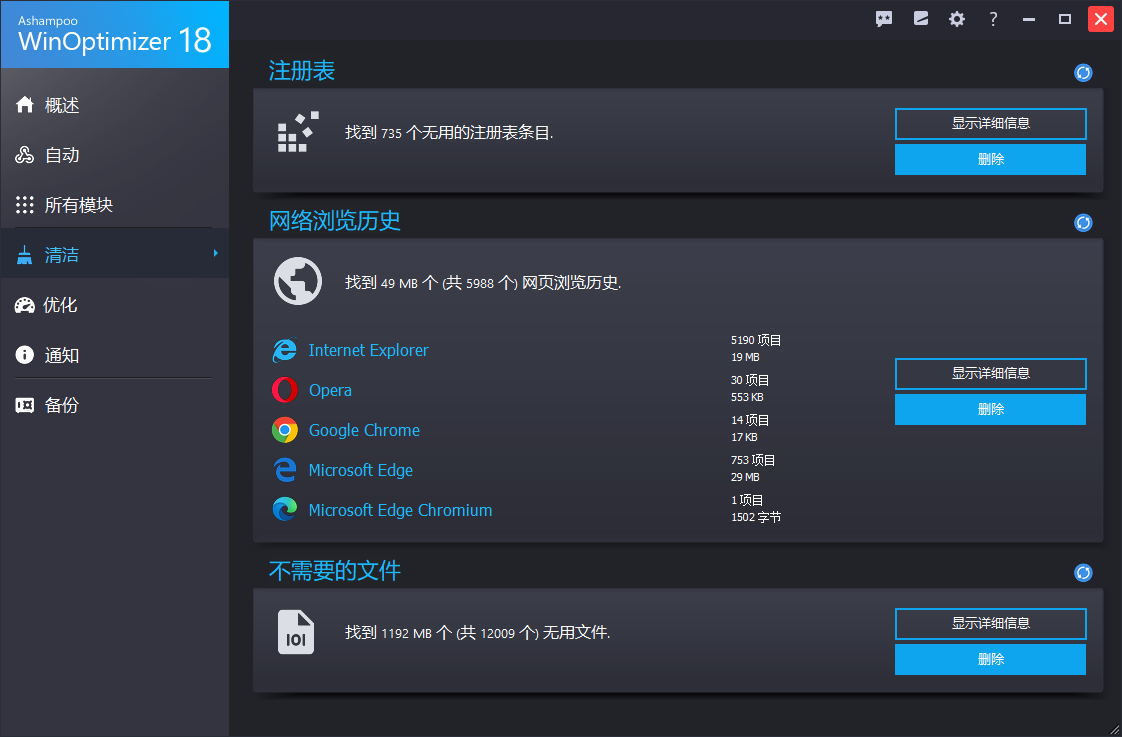This screenshot has width=1122, height=737.
Task: Show details for 注册表 results
Action: tap(990, 124)
